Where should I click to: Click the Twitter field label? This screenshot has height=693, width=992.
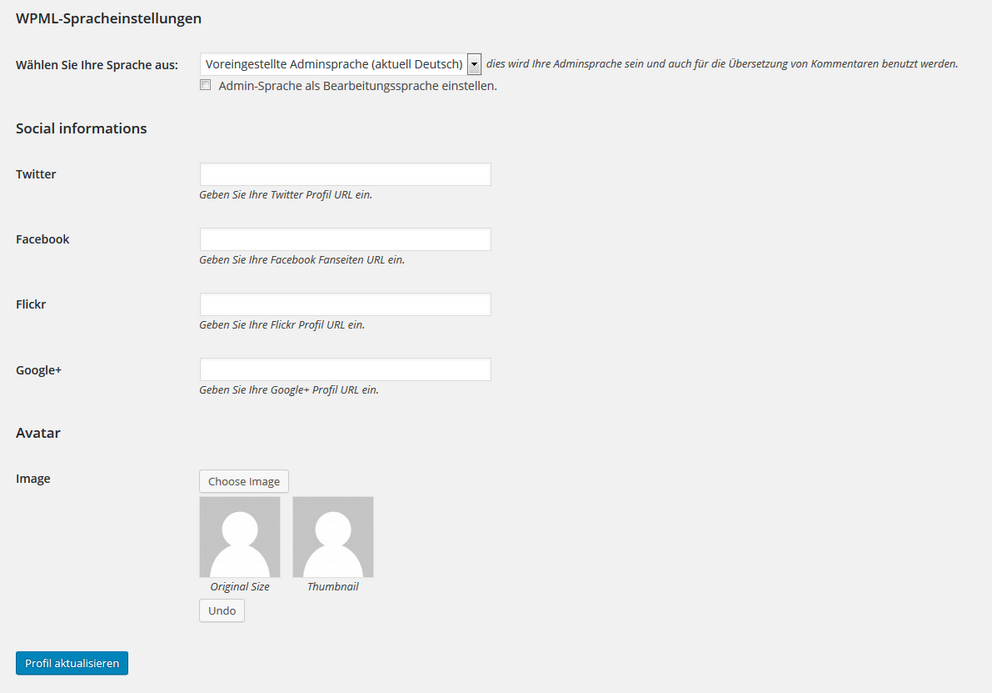[x=36, y=174]
